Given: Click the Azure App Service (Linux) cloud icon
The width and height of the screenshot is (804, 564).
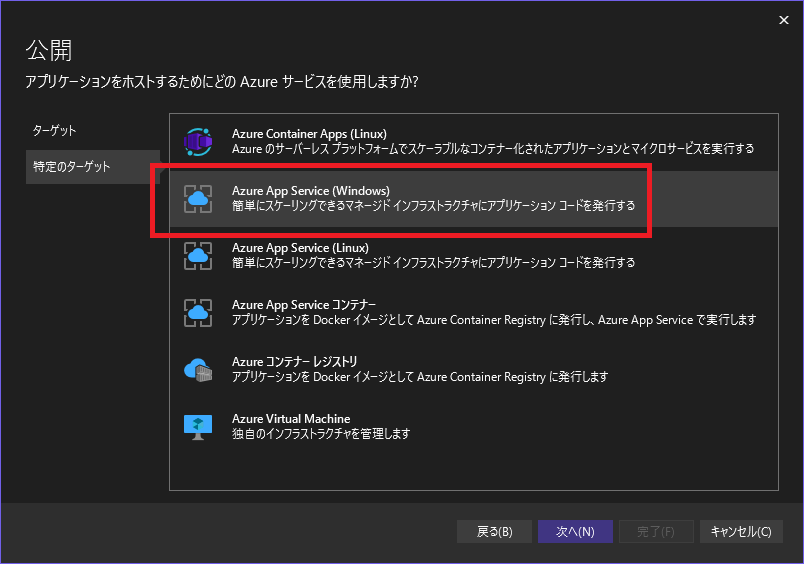Looking at the screenshot, I should point(198,255).
